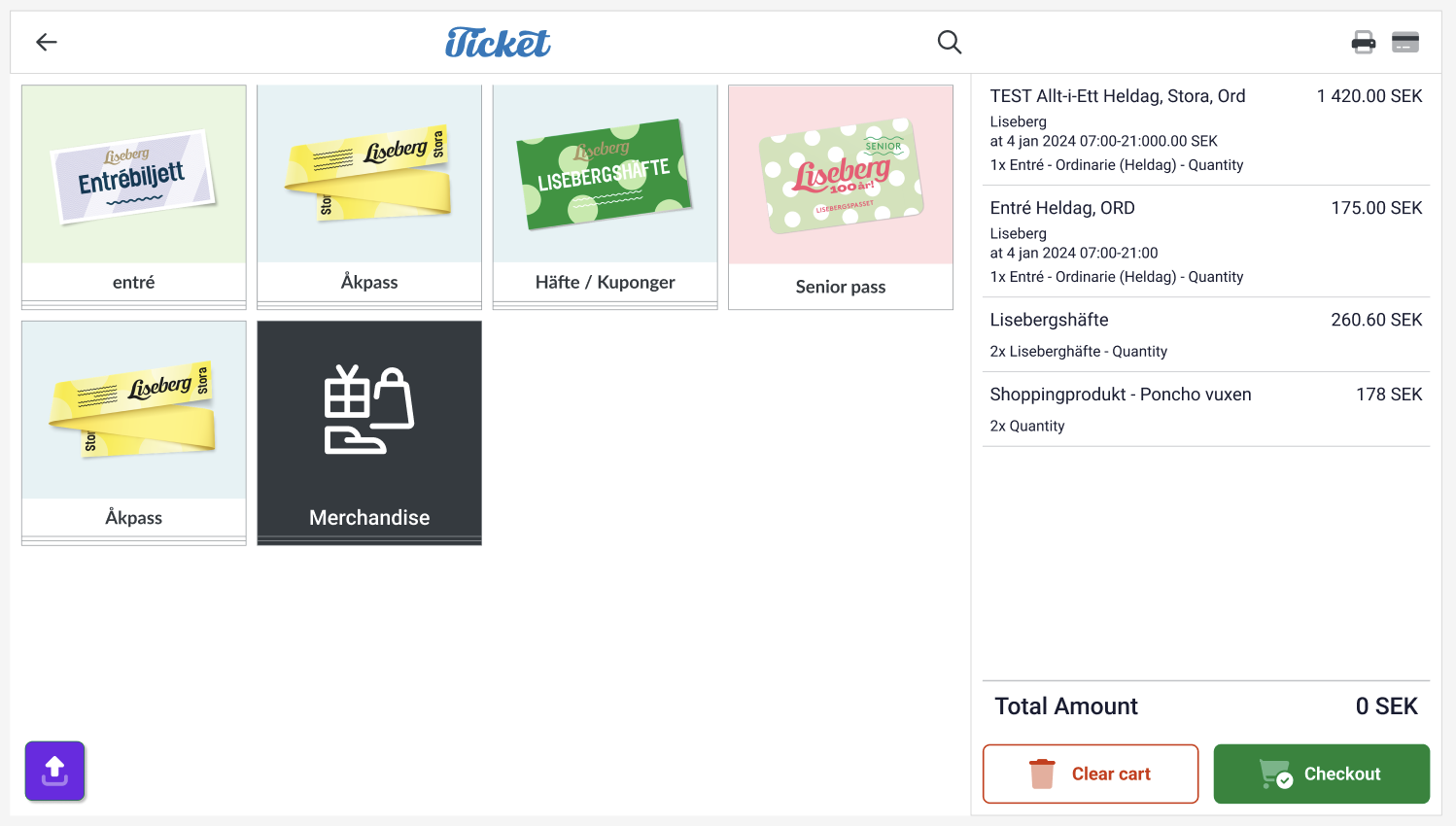This screenshot has width=1456, height=826.
Task: Open search with the magnifier icon
Action: point(950,42)
